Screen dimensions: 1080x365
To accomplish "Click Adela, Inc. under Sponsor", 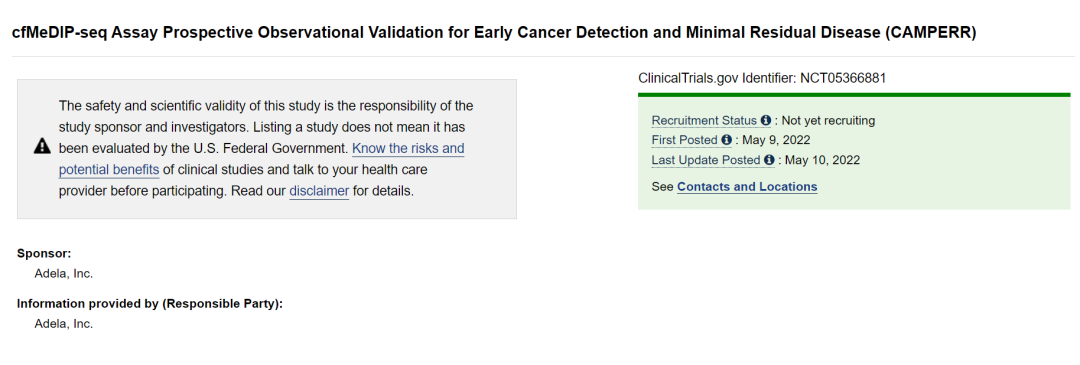I will pyautogui.click(x=63, y=273).
